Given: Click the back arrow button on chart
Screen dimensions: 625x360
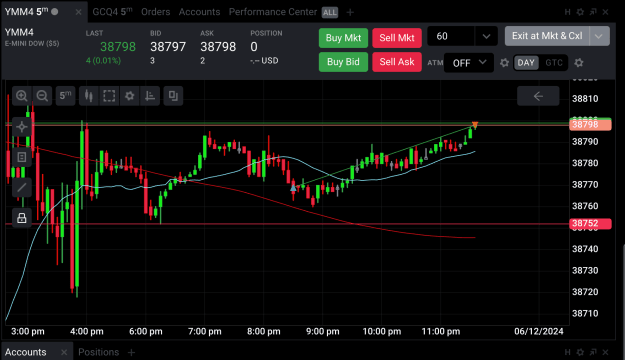Looking at the screenshot, I should pos(538,96).
